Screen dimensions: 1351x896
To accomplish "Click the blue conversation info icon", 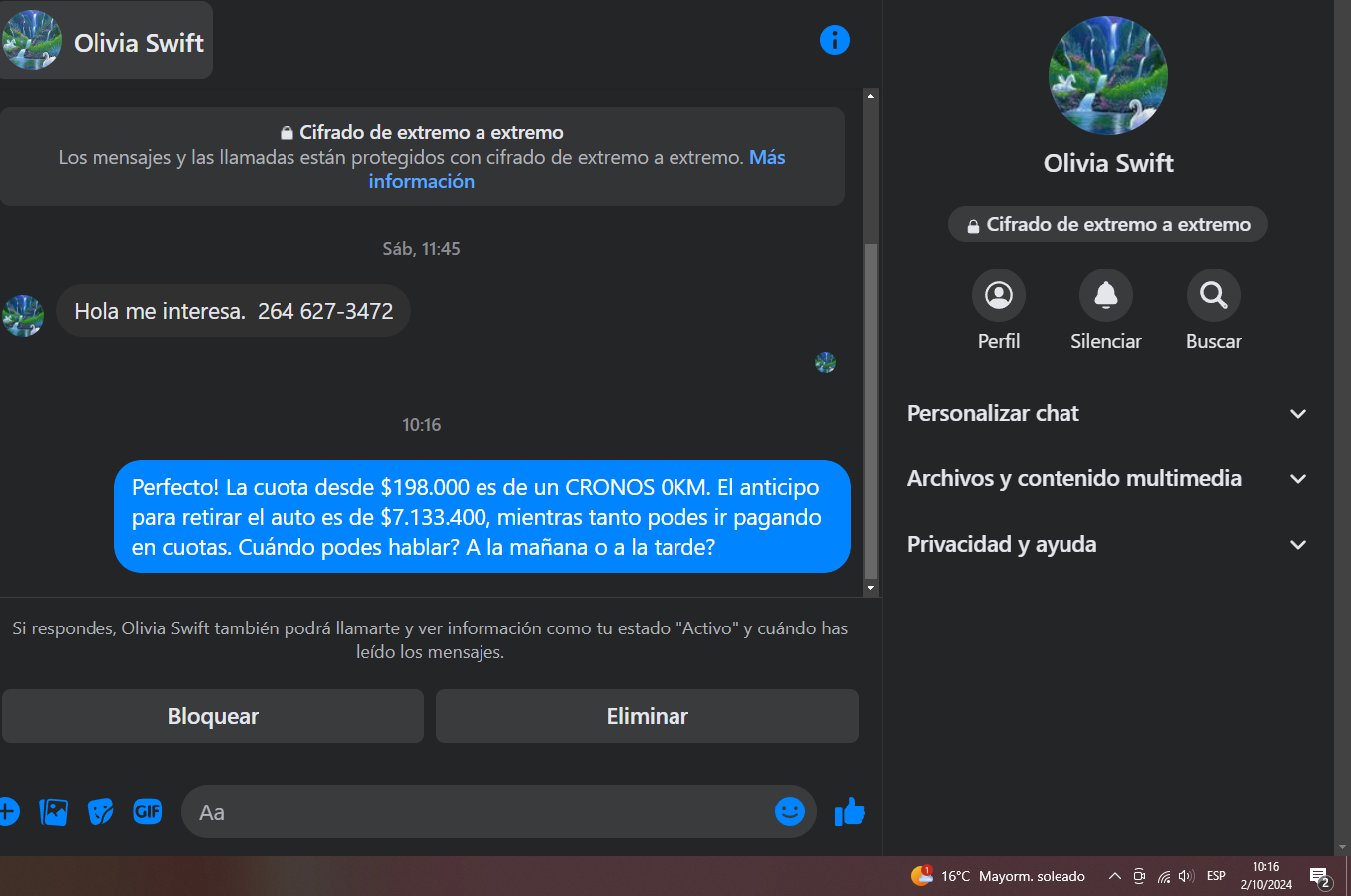I will [x=834, y=40].
